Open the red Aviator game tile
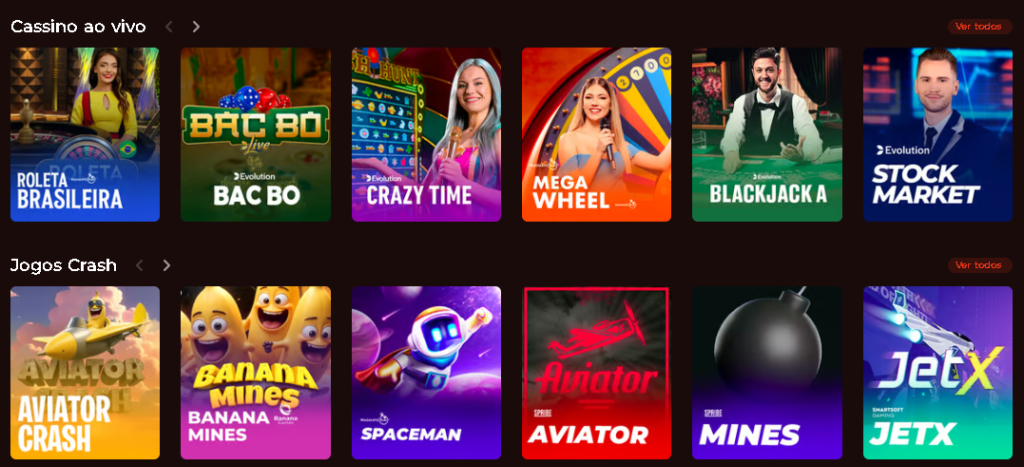The width and height of the screenshot is (1024, 467). point(597,373)
